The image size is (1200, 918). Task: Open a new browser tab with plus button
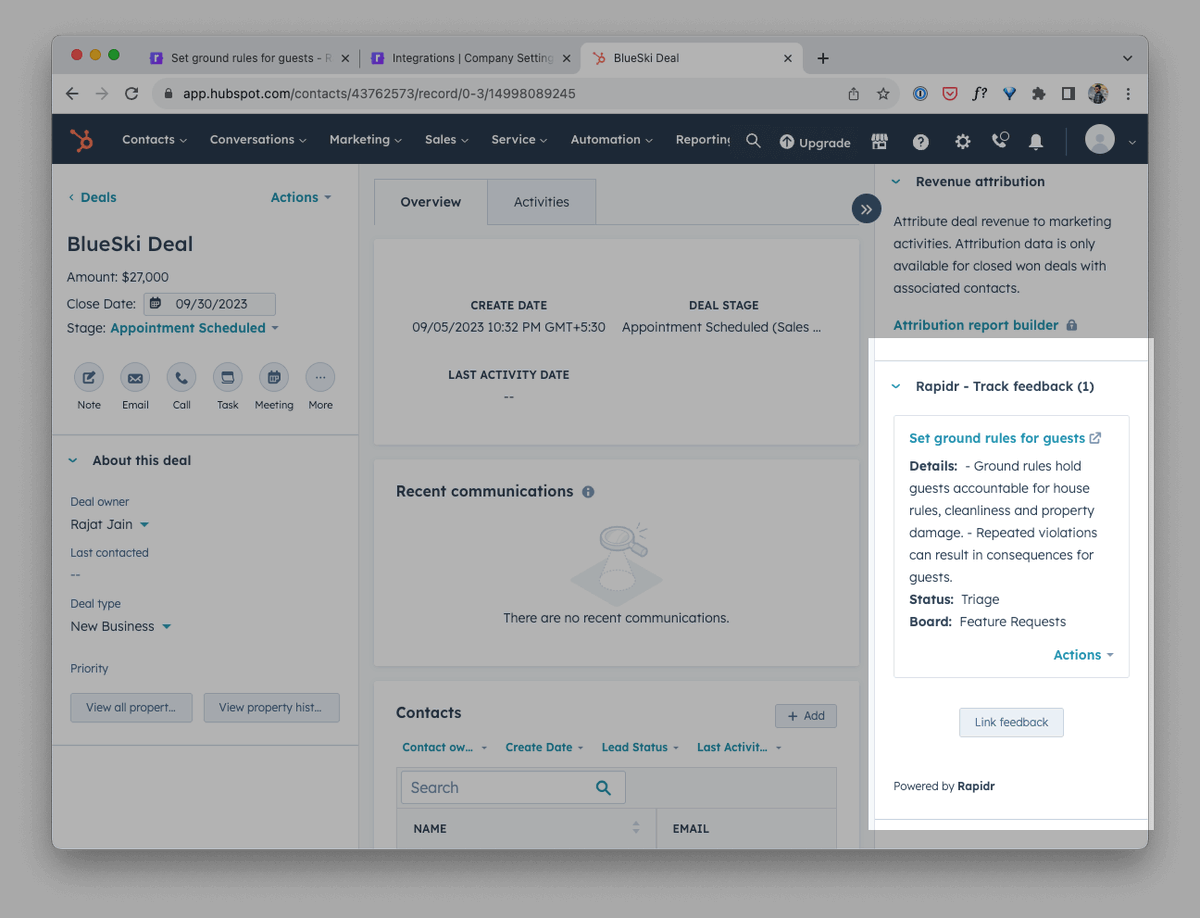pyautogui.click(x=823, y=58)
